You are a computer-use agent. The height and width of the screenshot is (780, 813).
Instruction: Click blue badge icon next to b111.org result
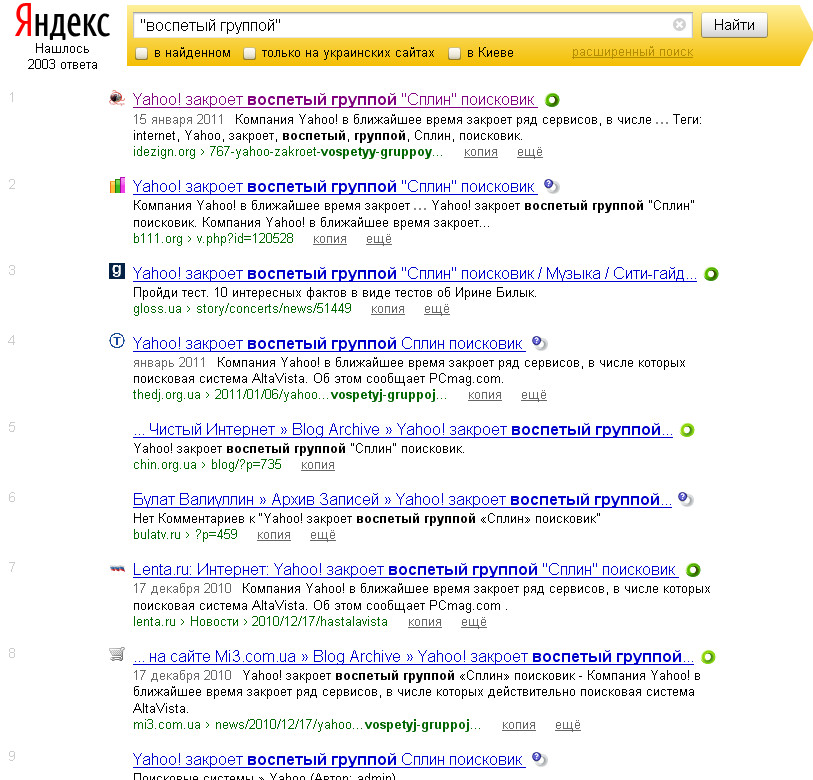tap(551, 185)
